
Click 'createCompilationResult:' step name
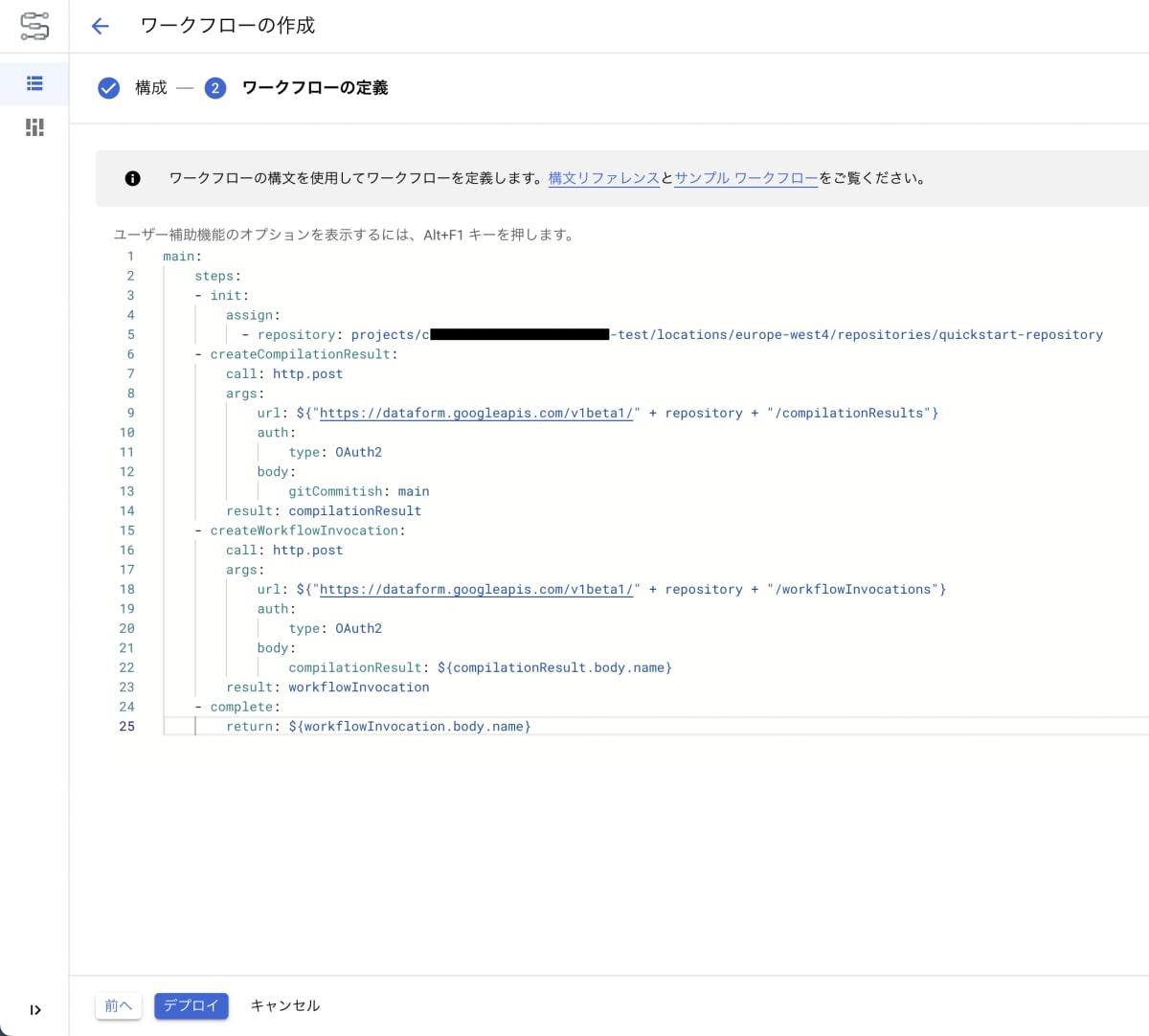tap(304, 354)
